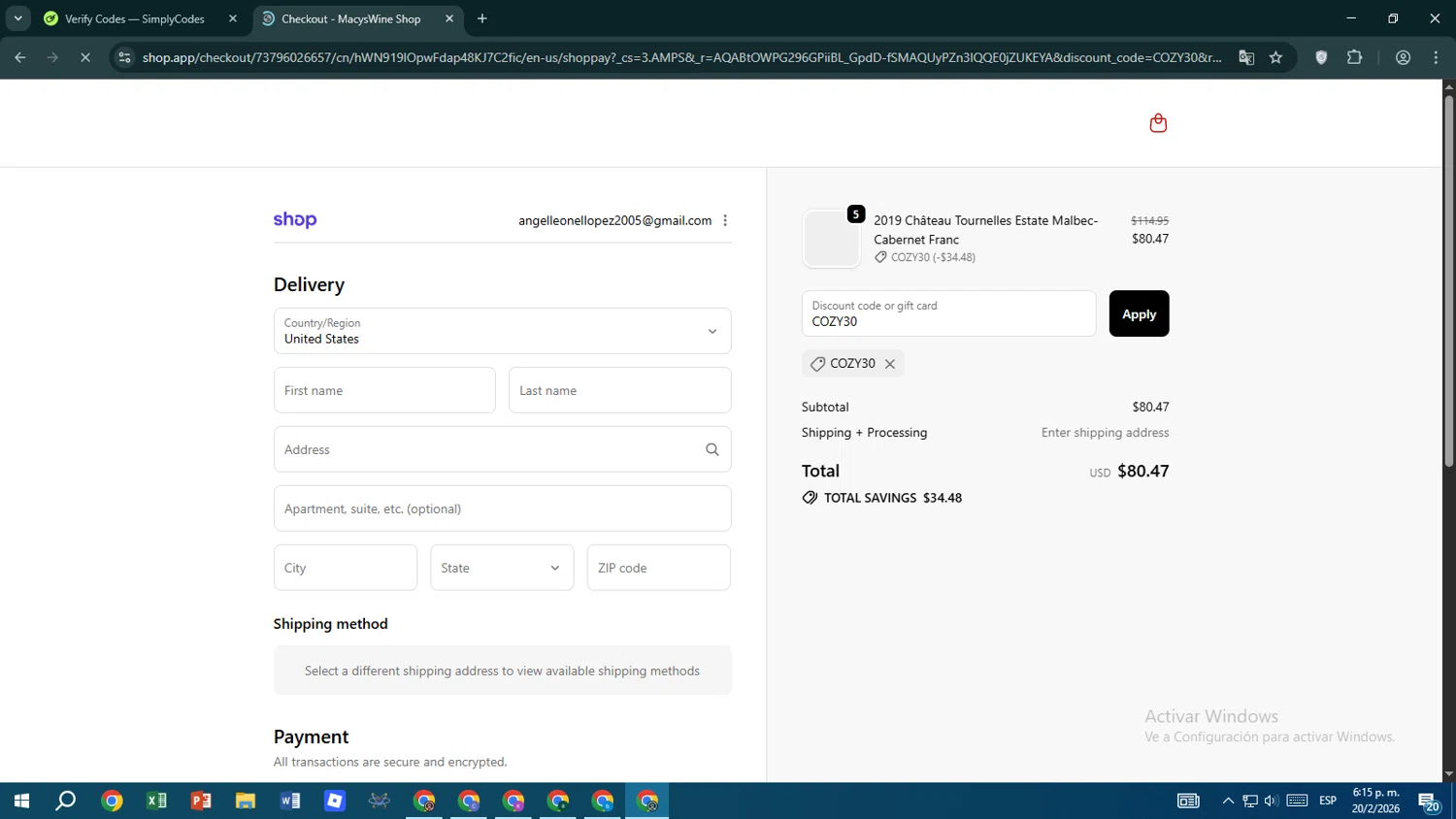Click the ZIP code field
Image resolution: width=1456 pixels, height=819 pixels.
658,568
